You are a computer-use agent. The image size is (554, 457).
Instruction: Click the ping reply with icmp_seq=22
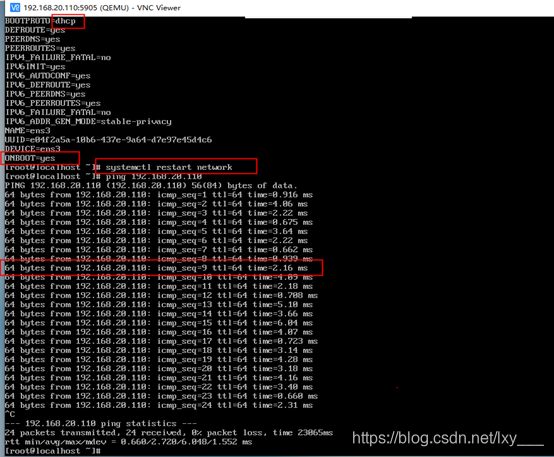159,387
